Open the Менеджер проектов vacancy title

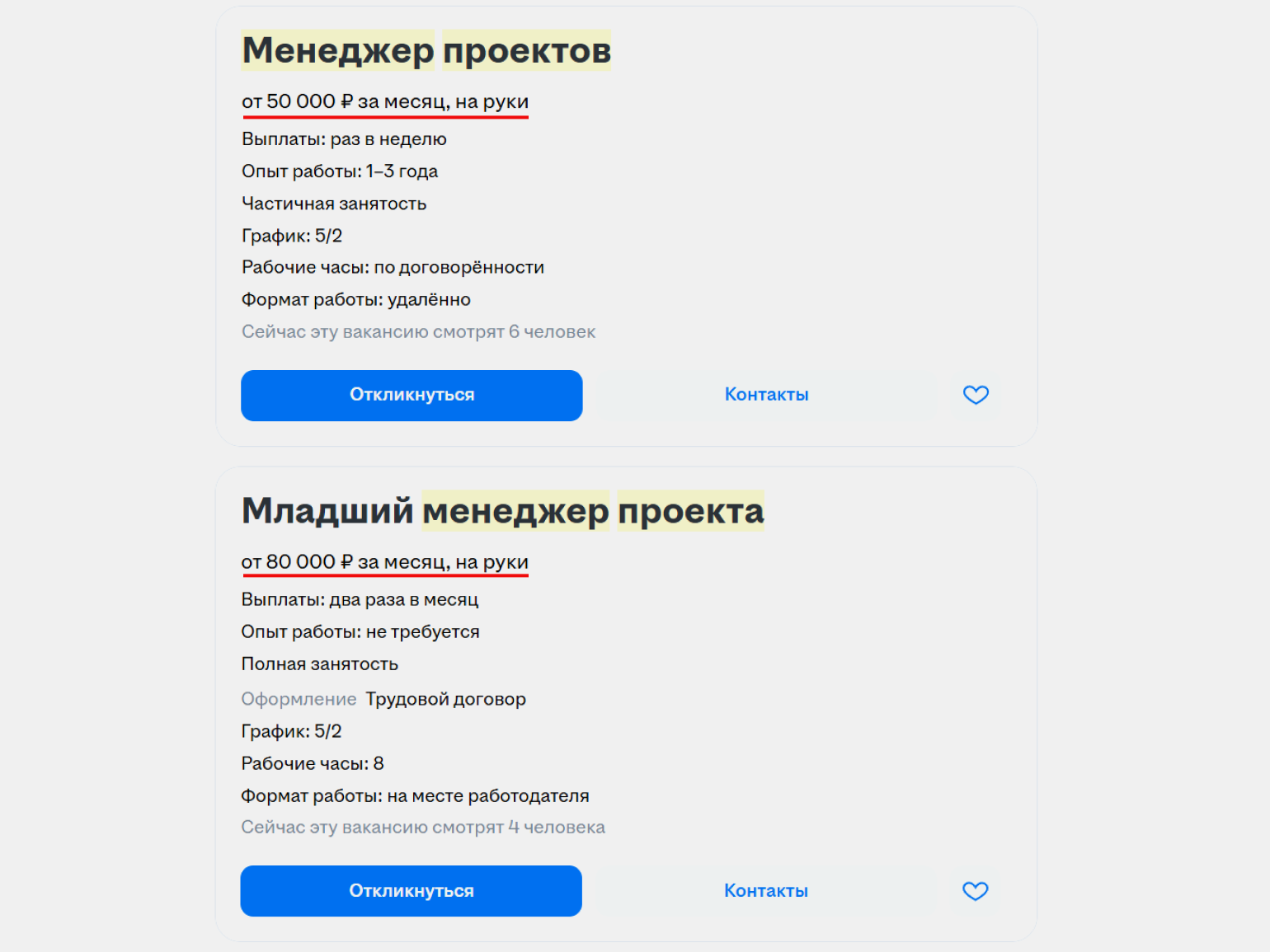[x=426, y=51]
